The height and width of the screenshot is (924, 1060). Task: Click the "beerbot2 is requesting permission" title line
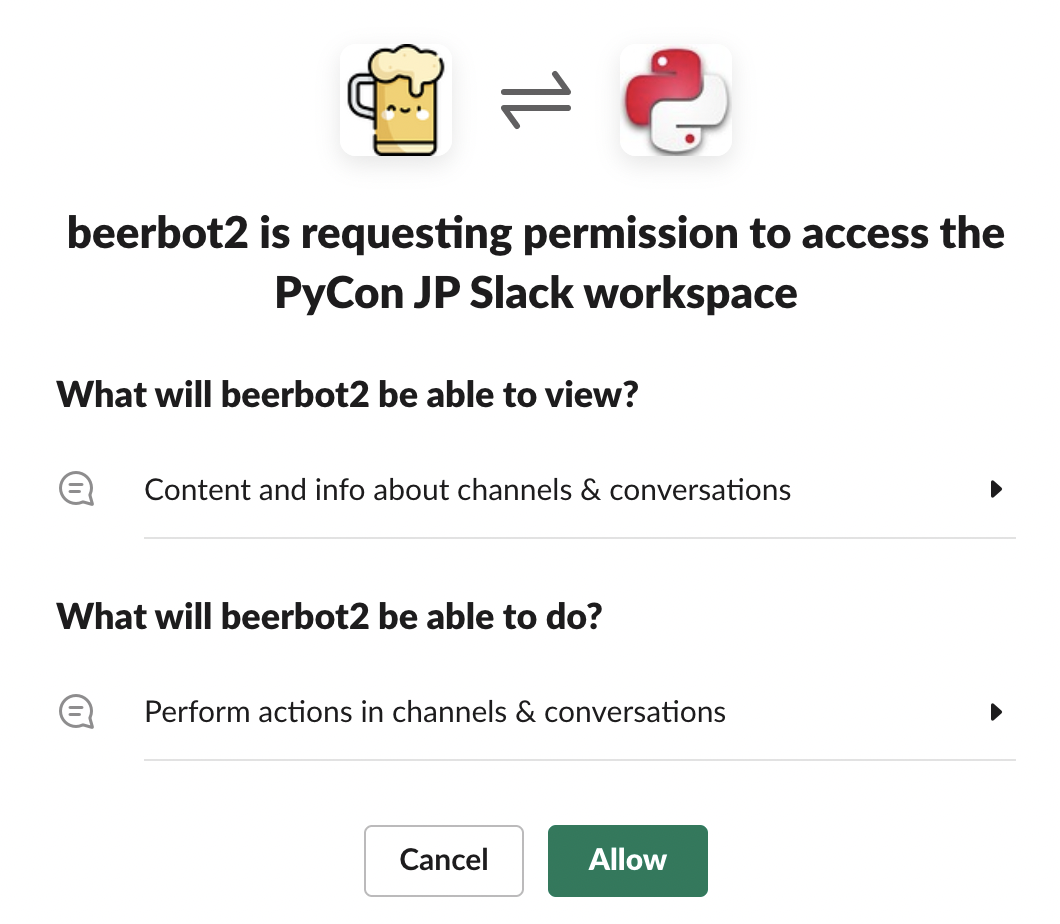[535, 234]
